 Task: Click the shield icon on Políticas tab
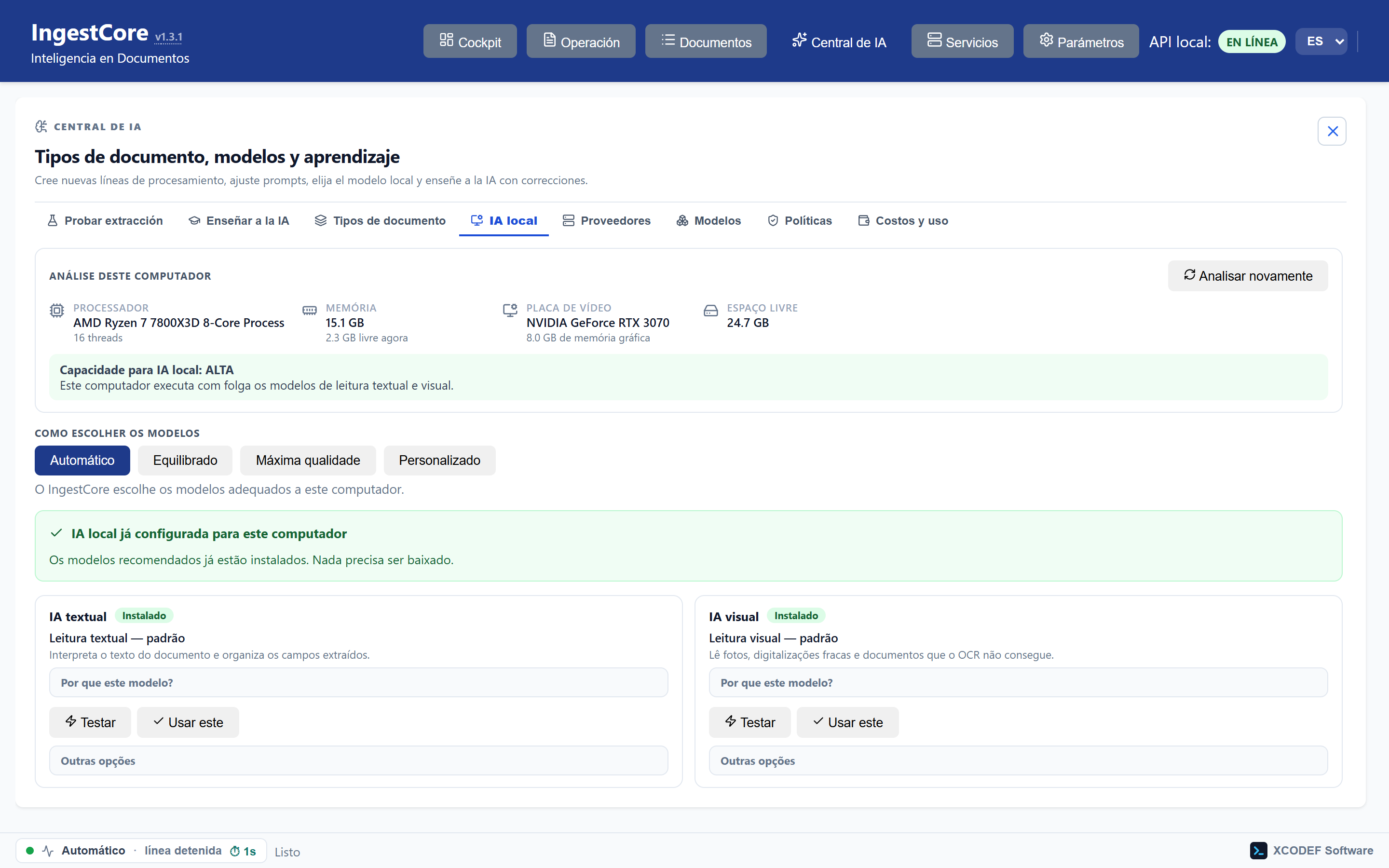tap(773, 220)
